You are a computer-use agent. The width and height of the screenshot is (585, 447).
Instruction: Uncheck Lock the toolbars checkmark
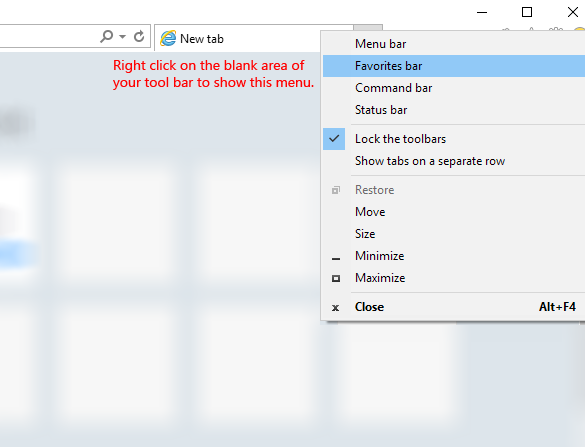pos(334,139)
